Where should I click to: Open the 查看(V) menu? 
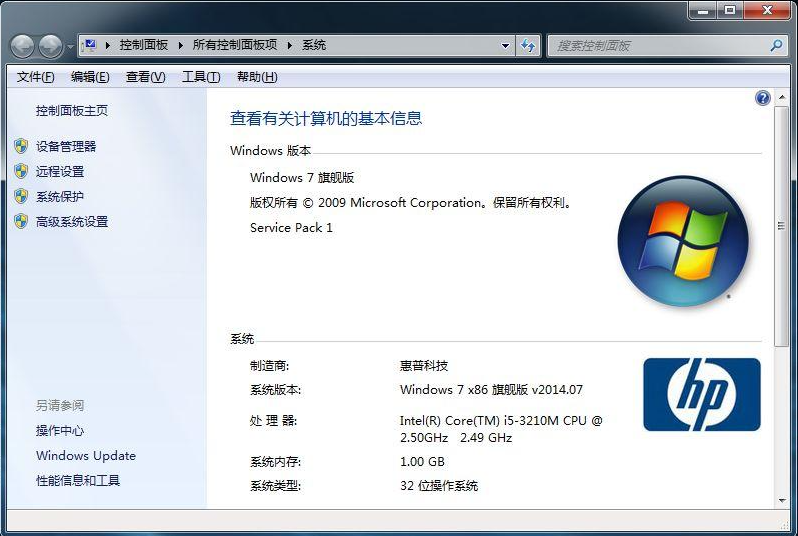145,77
